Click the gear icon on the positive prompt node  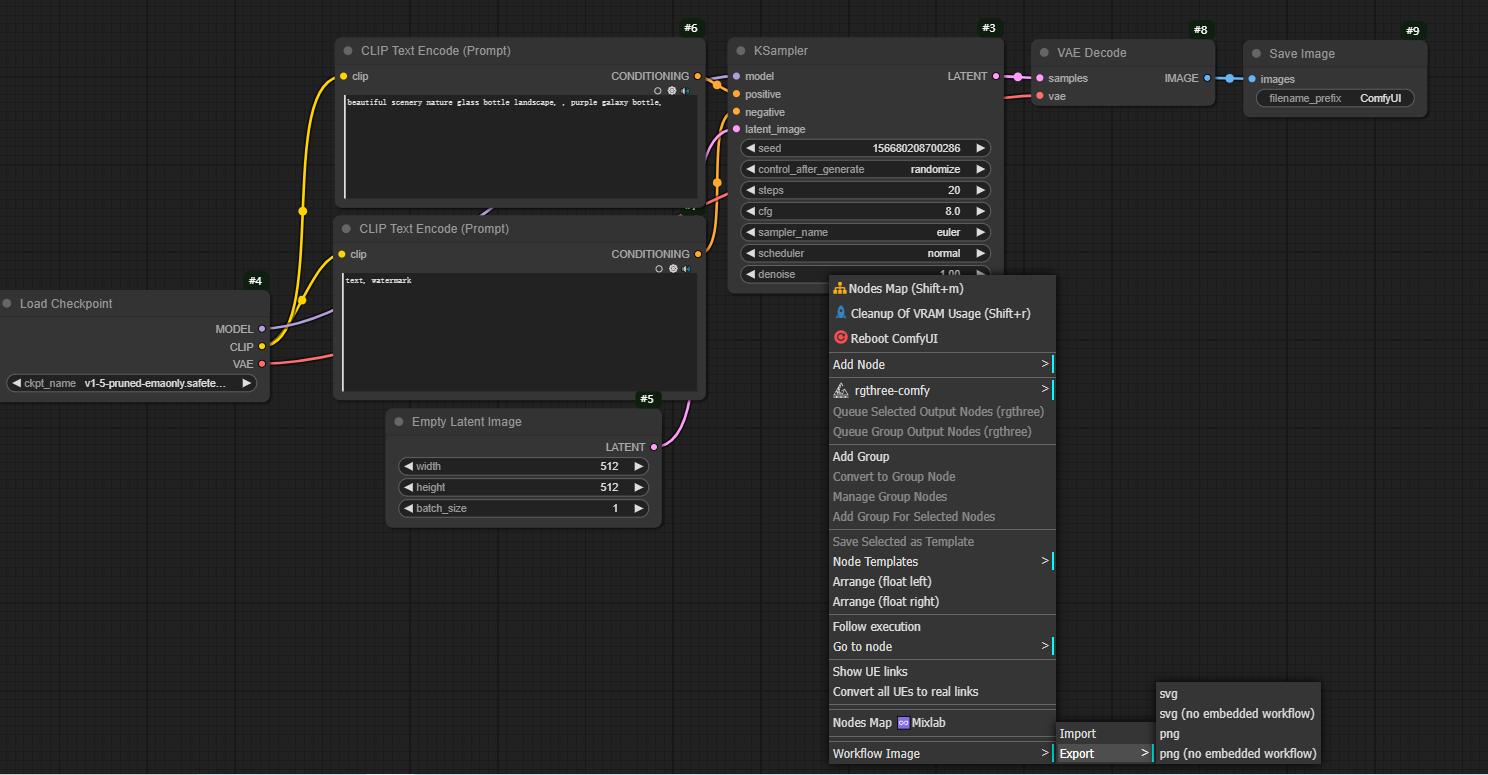click(x=672, y=90)
